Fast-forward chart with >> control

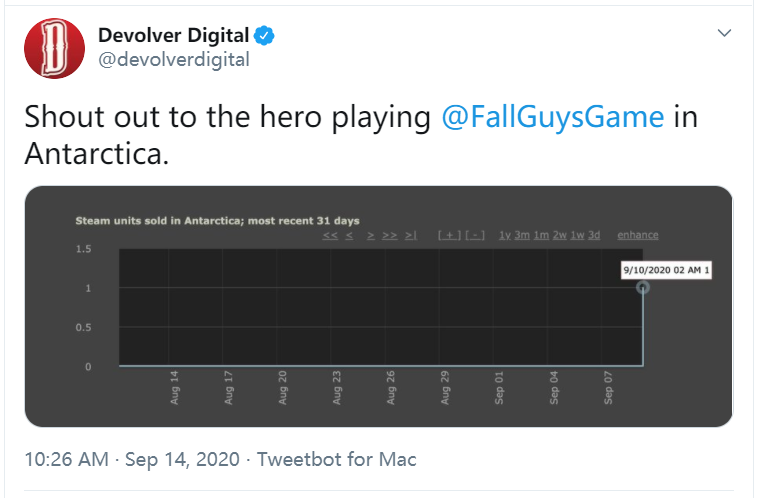coord(390,235)
